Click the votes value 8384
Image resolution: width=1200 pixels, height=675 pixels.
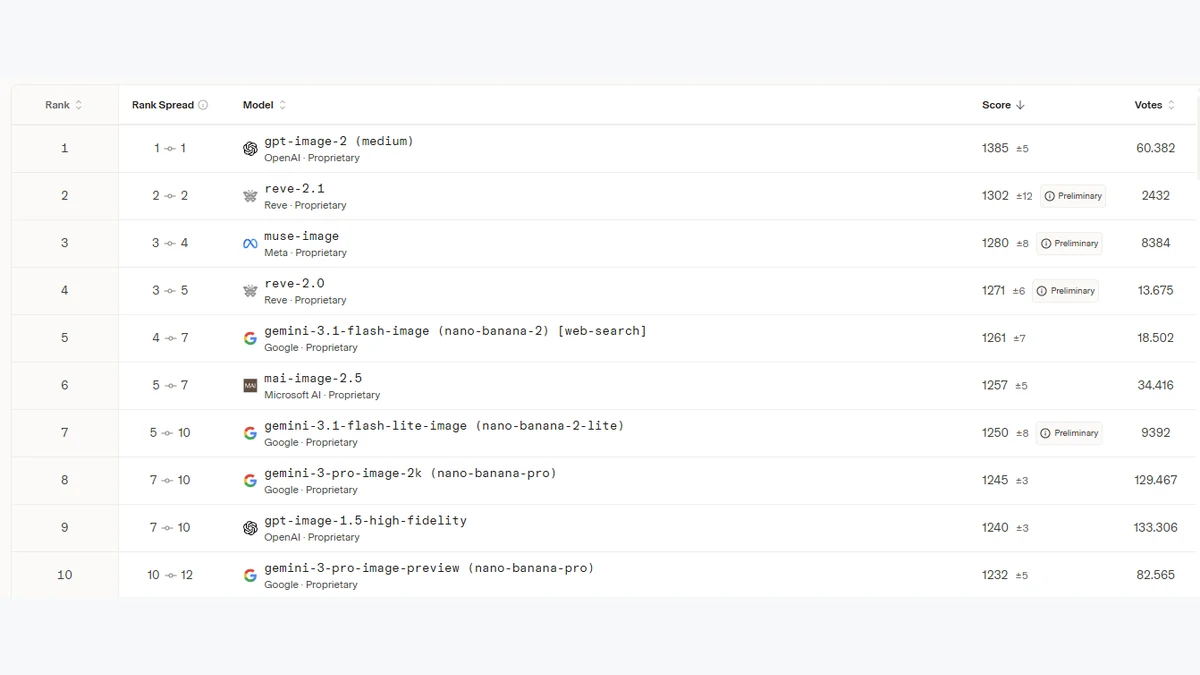click(x=1155, y=243)
